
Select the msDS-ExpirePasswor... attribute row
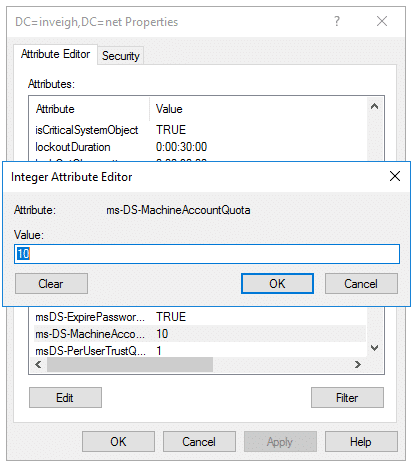pos(200,317)
